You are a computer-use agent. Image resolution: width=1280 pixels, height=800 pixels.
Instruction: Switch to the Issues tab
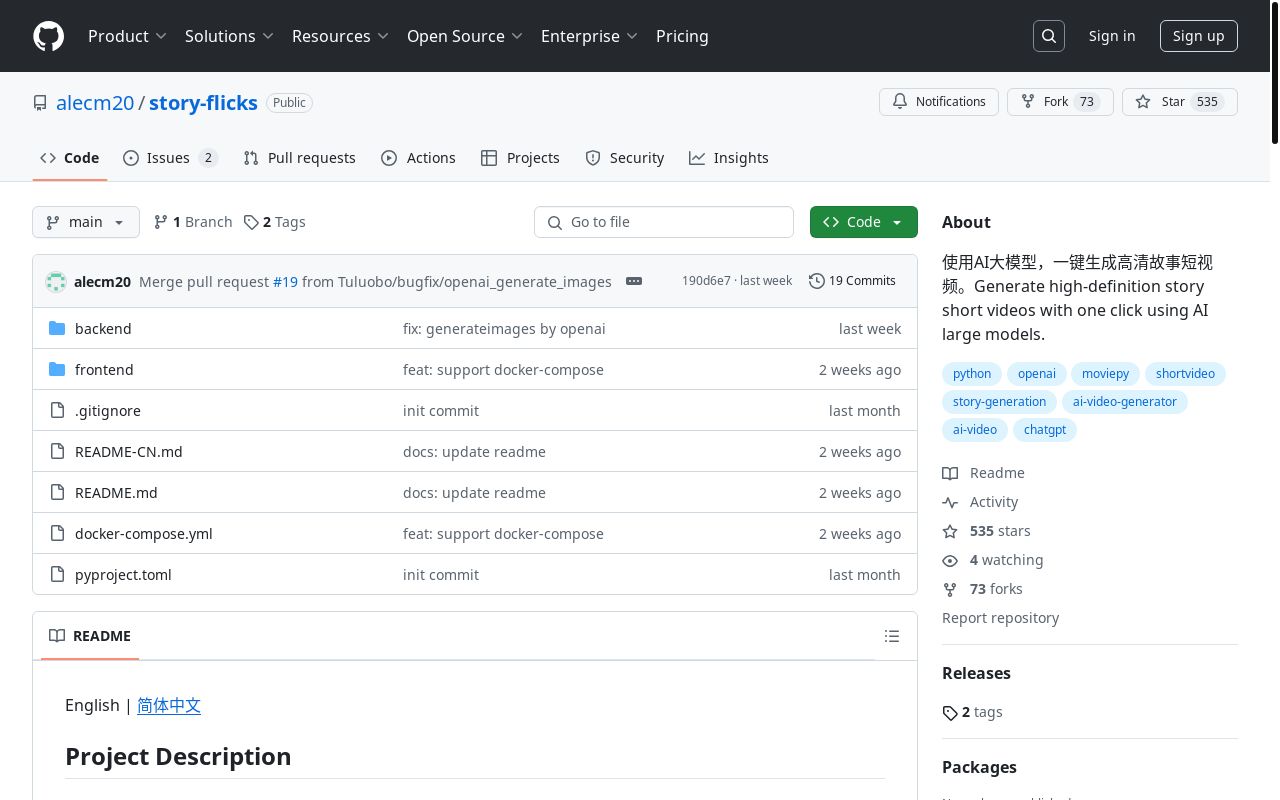(169, 158)
